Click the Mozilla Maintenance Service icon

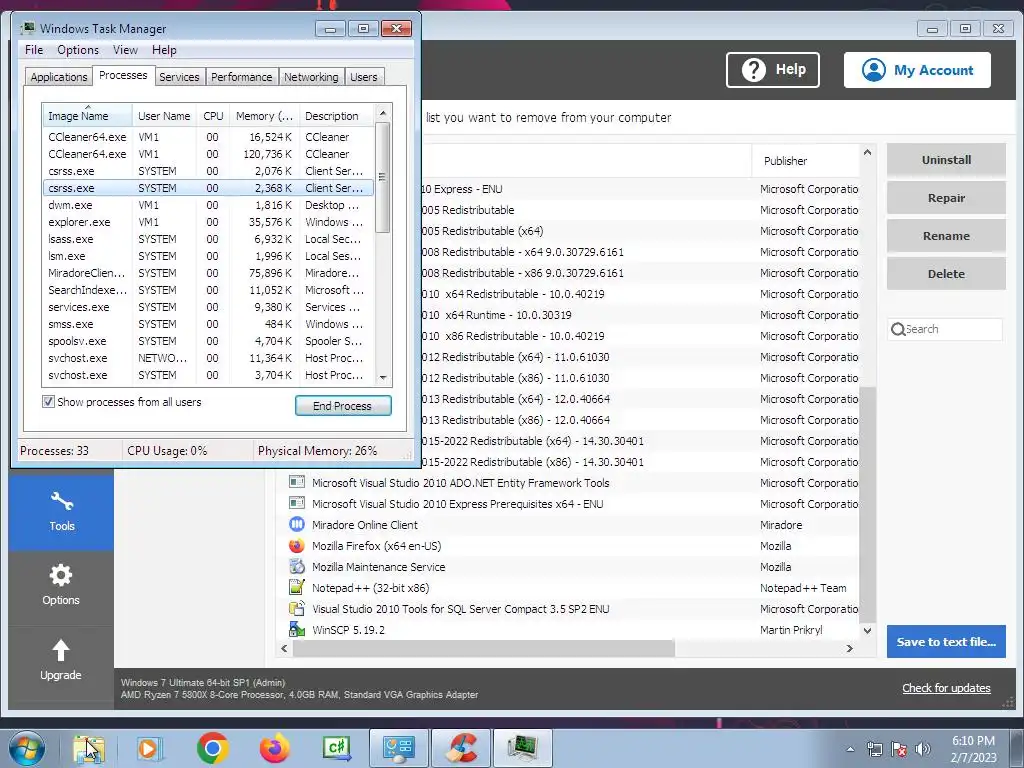click(x=297, y=566)
